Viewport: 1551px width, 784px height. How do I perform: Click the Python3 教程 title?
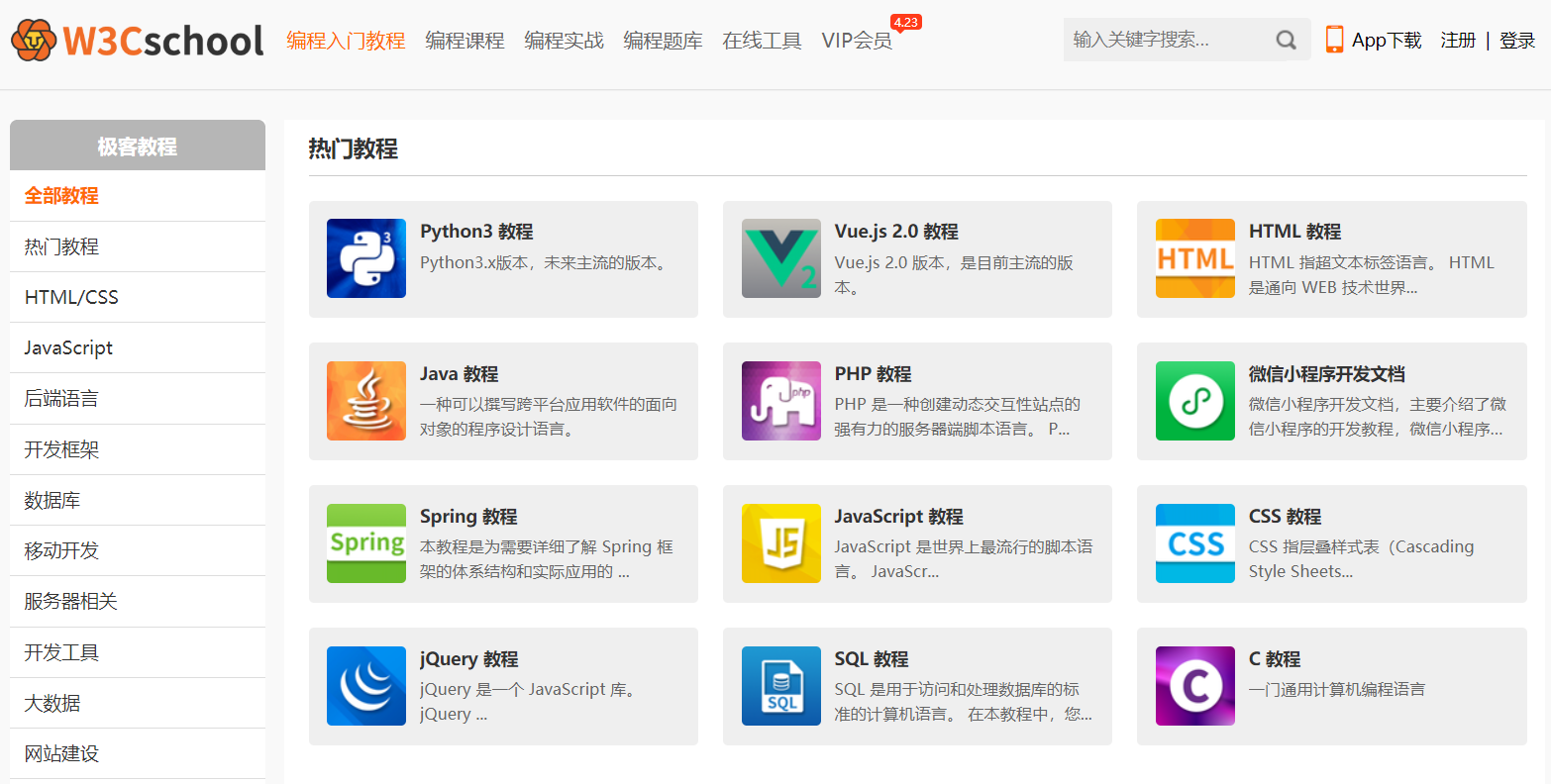click(476, 232)
